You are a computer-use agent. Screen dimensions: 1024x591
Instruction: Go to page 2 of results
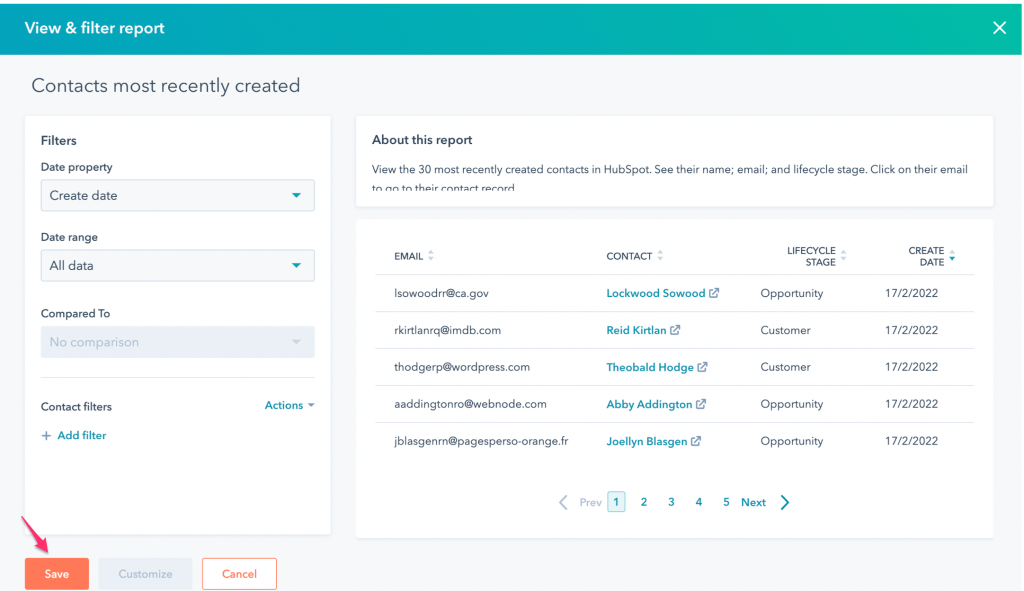point(644,502)
